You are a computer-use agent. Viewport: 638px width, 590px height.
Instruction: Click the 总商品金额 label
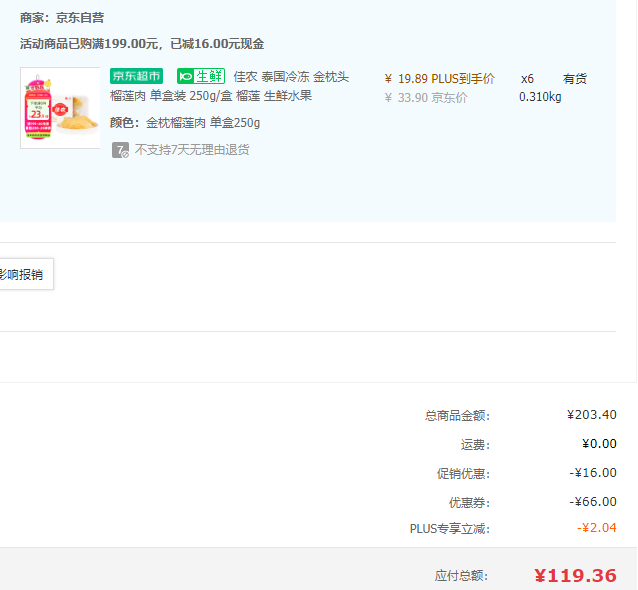(457, 415)
